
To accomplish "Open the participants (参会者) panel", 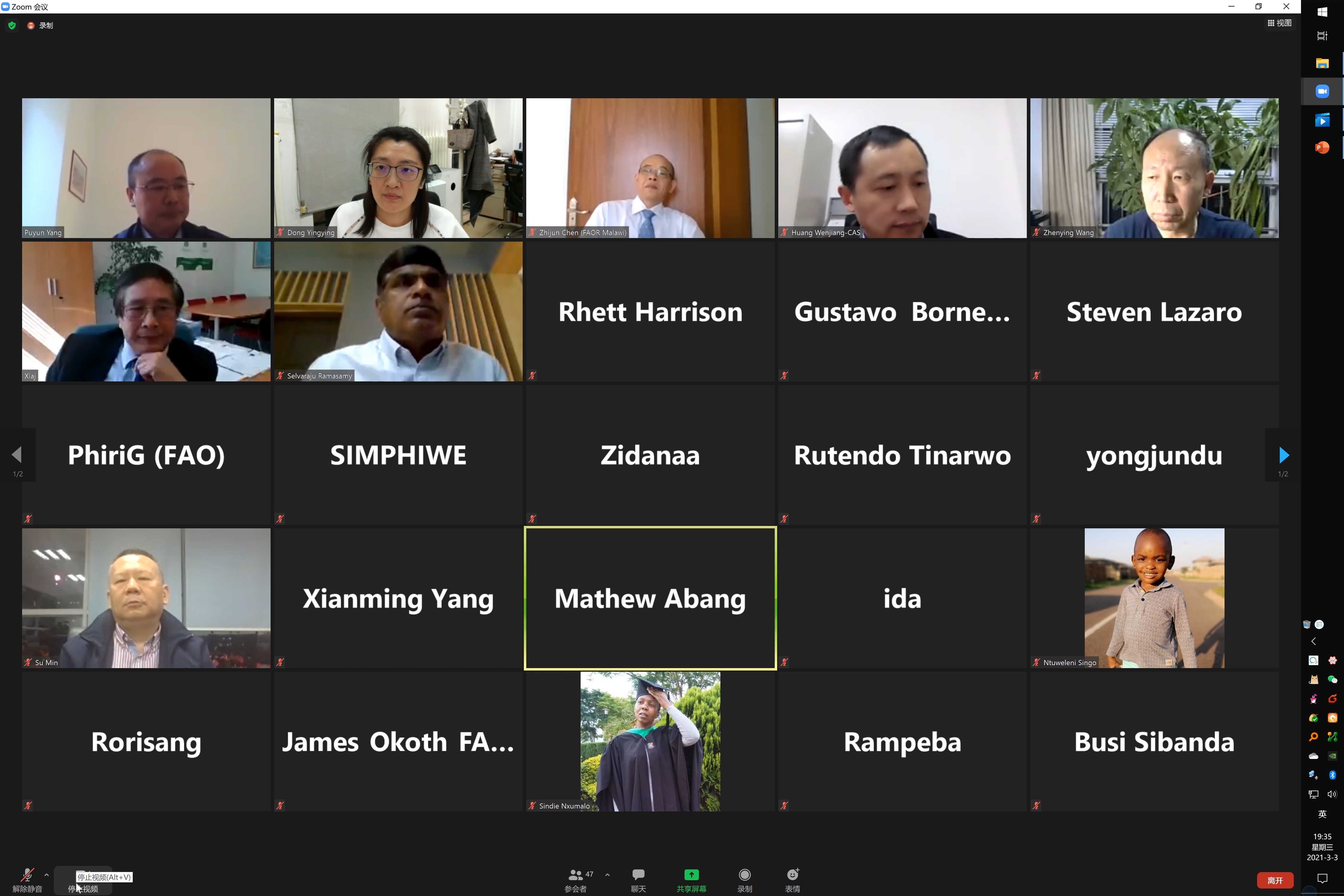I will click(x=576, y=880).
